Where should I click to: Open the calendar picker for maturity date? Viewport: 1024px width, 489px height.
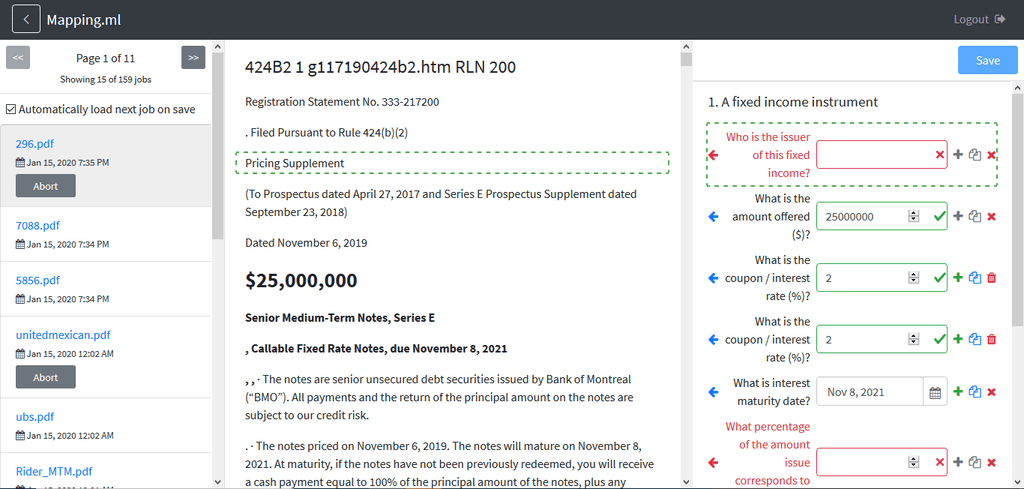(935, 393)
